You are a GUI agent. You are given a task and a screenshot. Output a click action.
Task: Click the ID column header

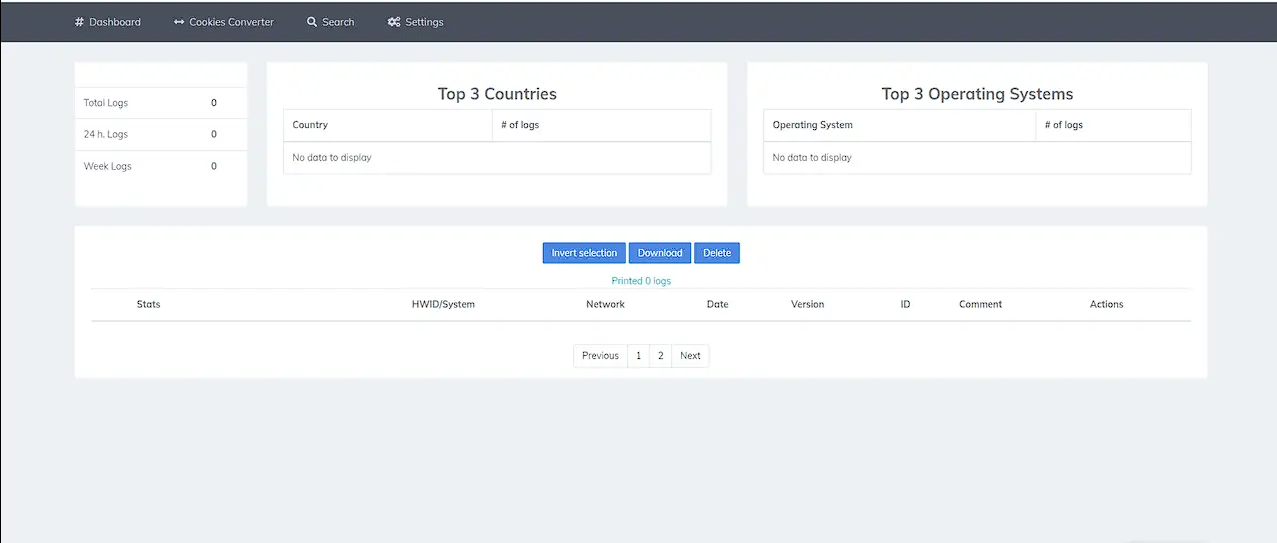click(x=905, y=304)
